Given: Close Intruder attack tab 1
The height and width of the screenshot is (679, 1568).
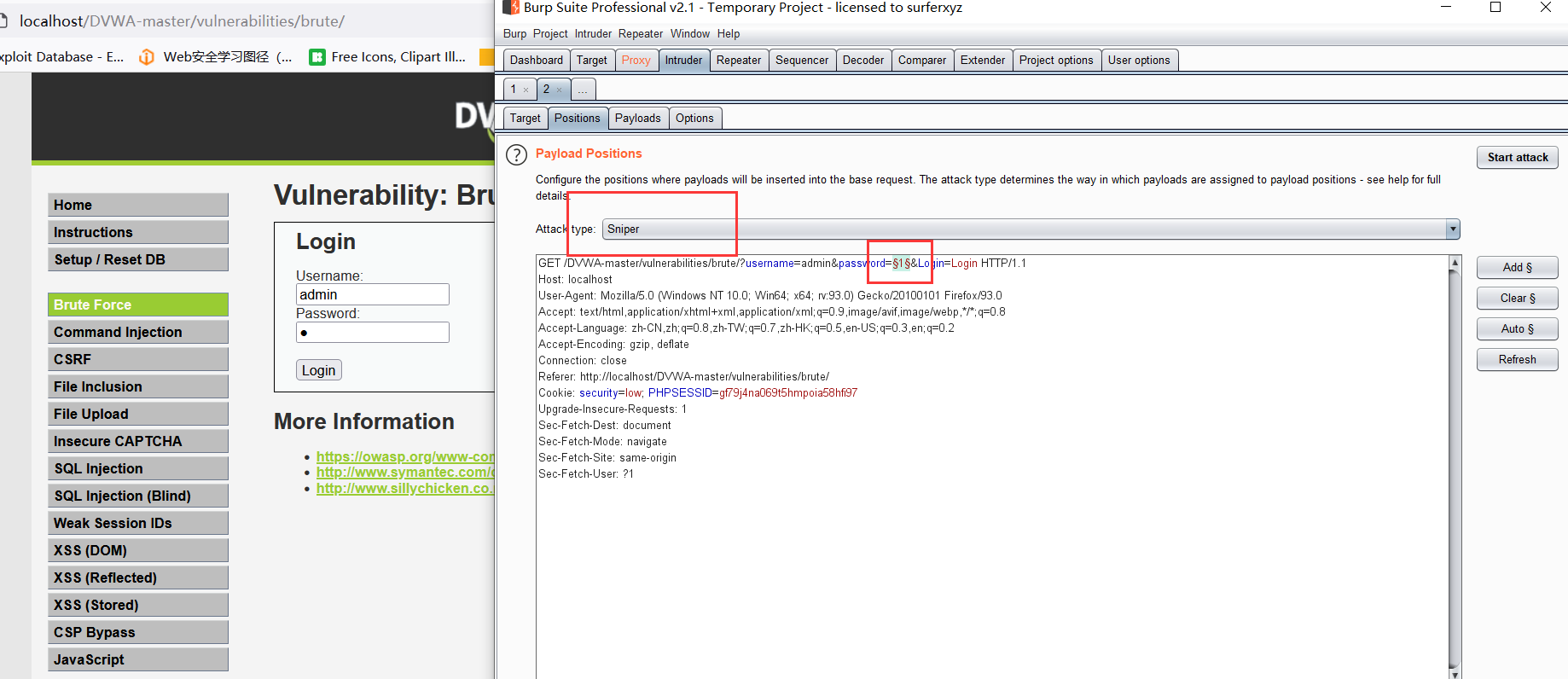Looking at the screenshot, I should 526,90.
